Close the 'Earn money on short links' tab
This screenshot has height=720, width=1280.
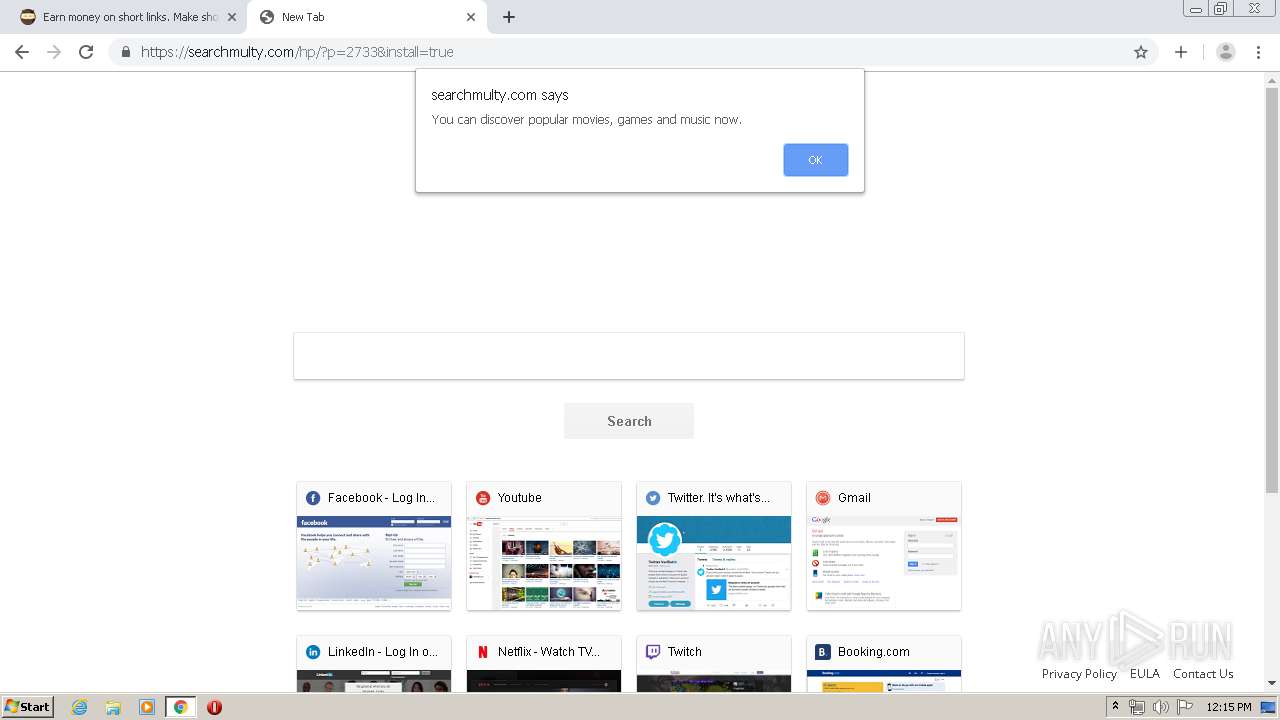coord(232,17)
